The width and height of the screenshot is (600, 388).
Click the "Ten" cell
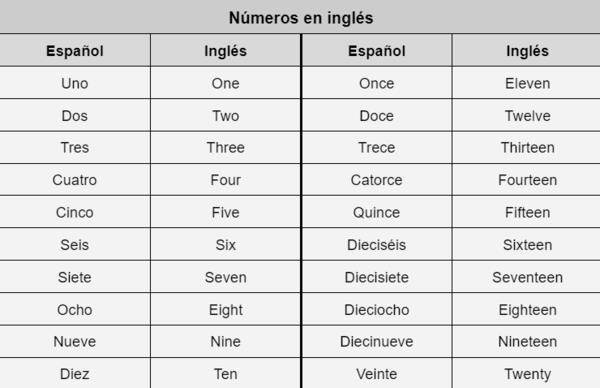coord(225,374)
